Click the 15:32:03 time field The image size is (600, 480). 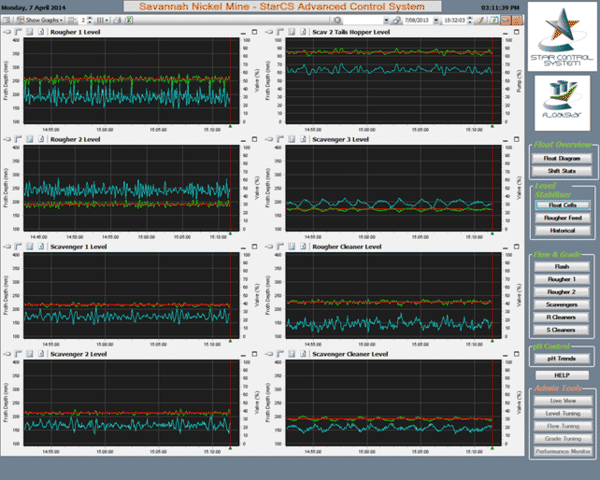[x=455, y=20]
